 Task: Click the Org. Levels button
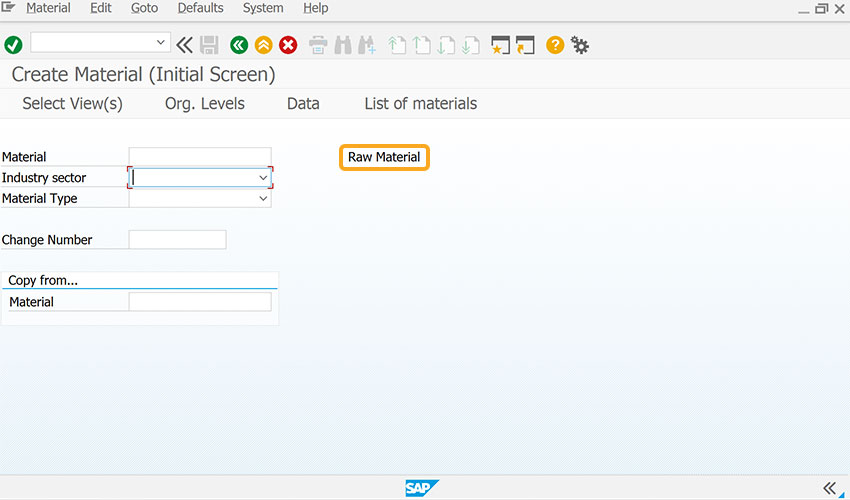pos(205,104)
